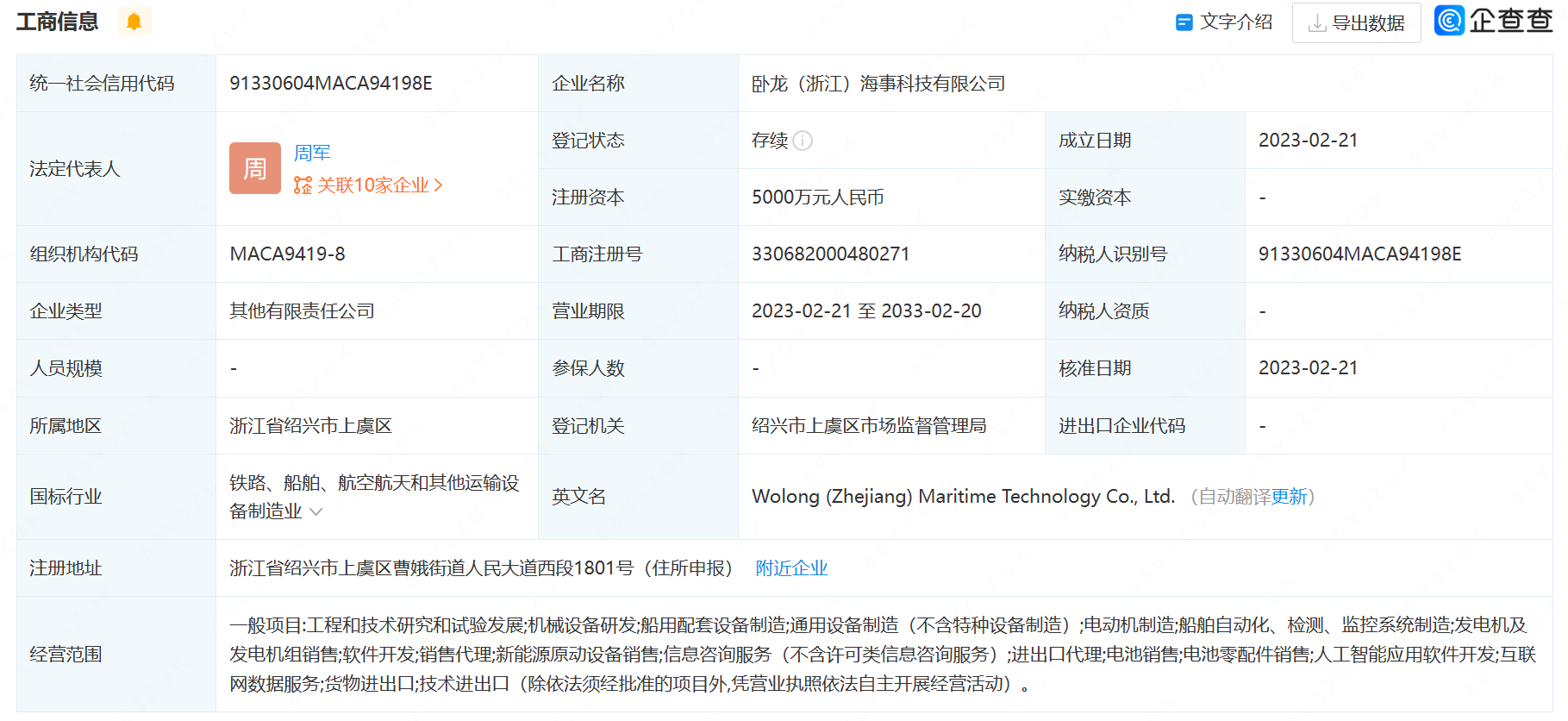Switch to 文字介绍 text view

coord(1235,22)
